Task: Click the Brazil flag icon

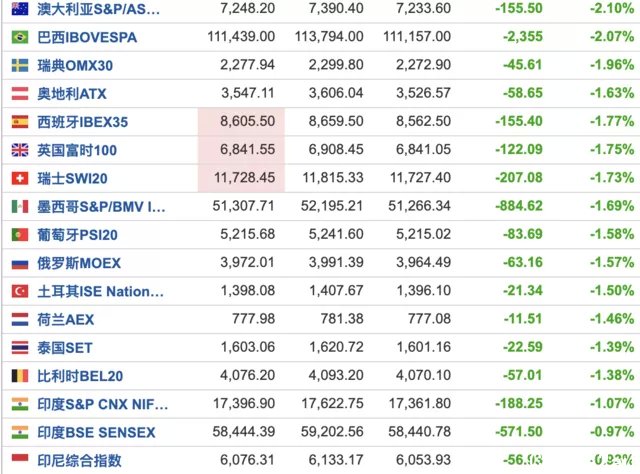Action: pyautogui.click(x=20, y=37)
